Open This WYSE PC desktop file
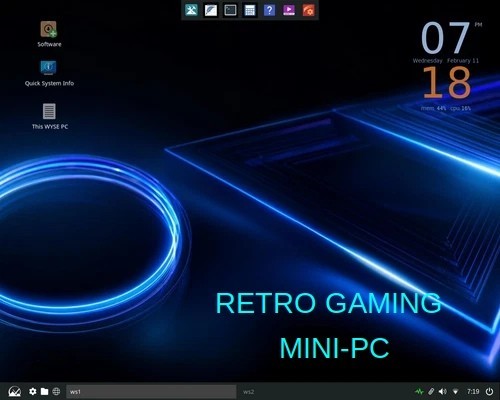The height and width of the screenshot is (400, 500). [x=50, y=116]
